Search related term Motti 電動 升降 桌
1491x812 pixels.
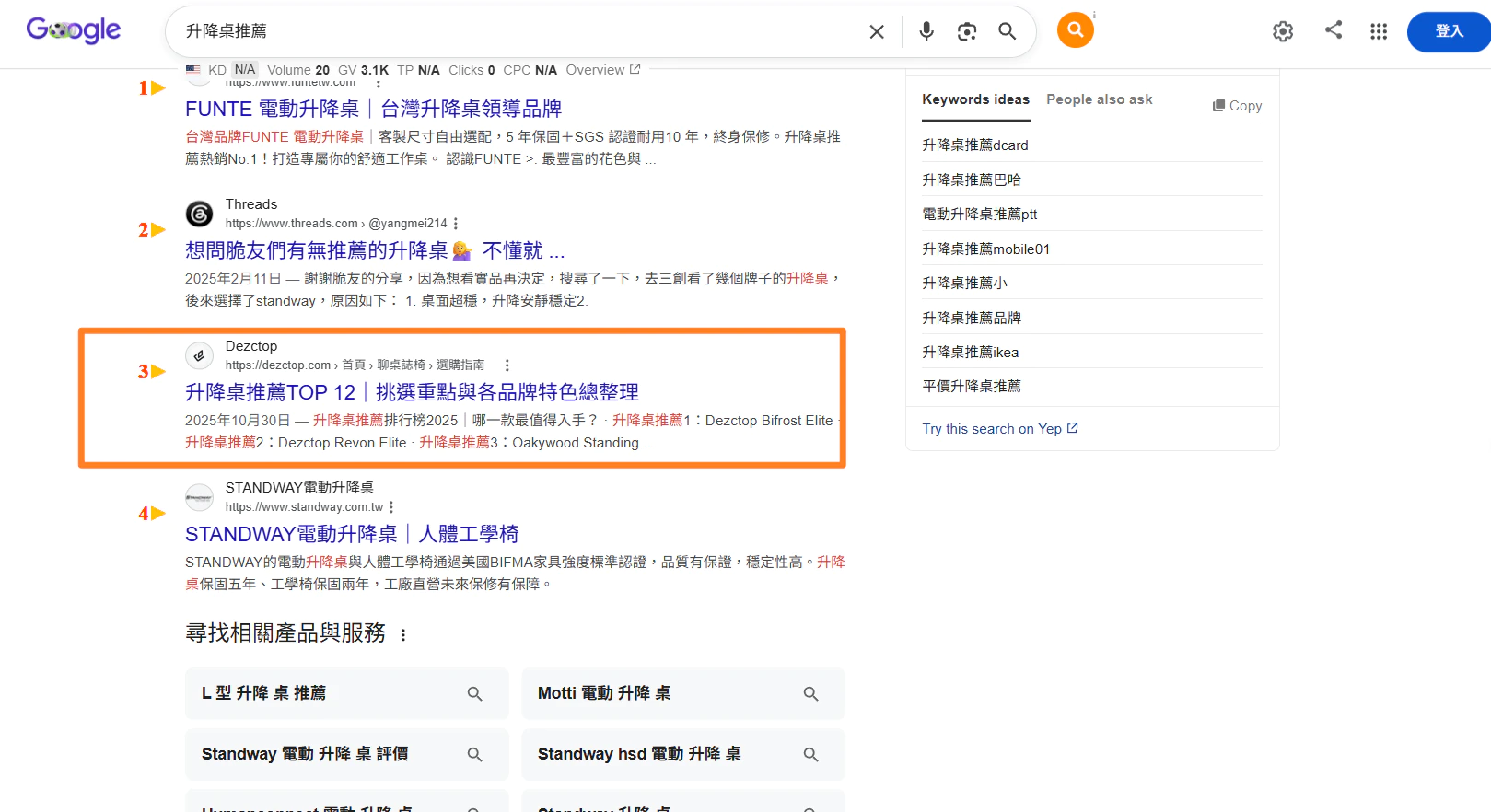(x=683, y=693)
